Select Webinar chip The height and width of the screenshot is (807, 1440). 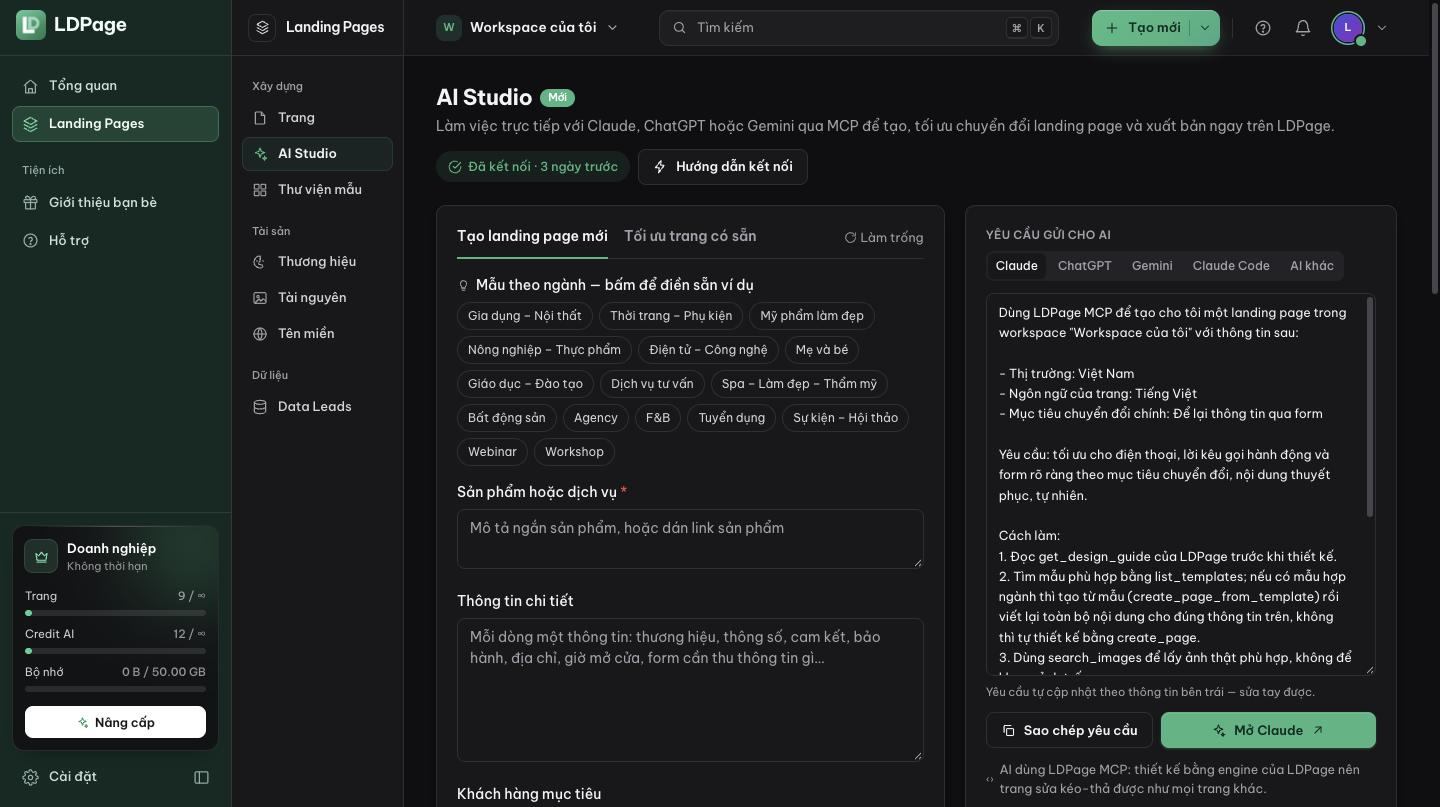(492, 452)
